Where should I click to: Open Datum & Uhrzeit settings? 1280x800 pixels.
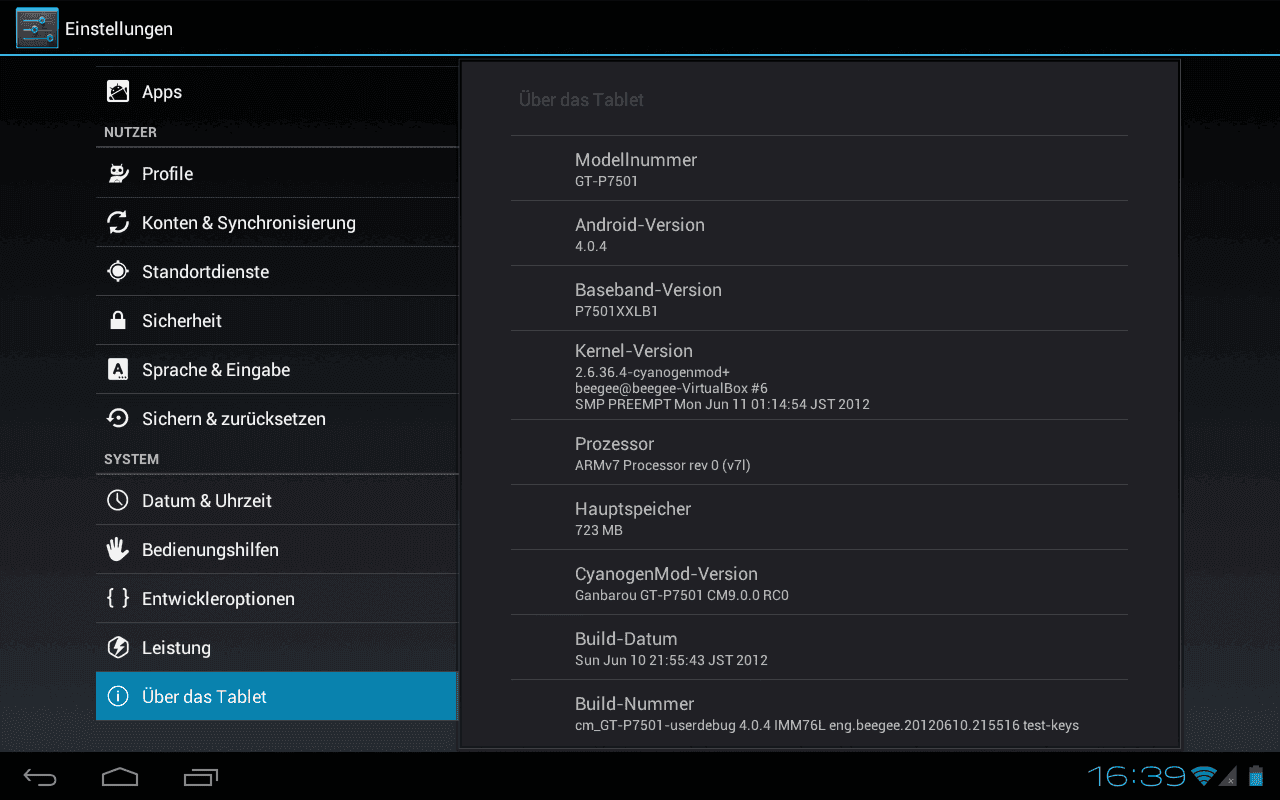pyautogui.click(x=277, y=501)
